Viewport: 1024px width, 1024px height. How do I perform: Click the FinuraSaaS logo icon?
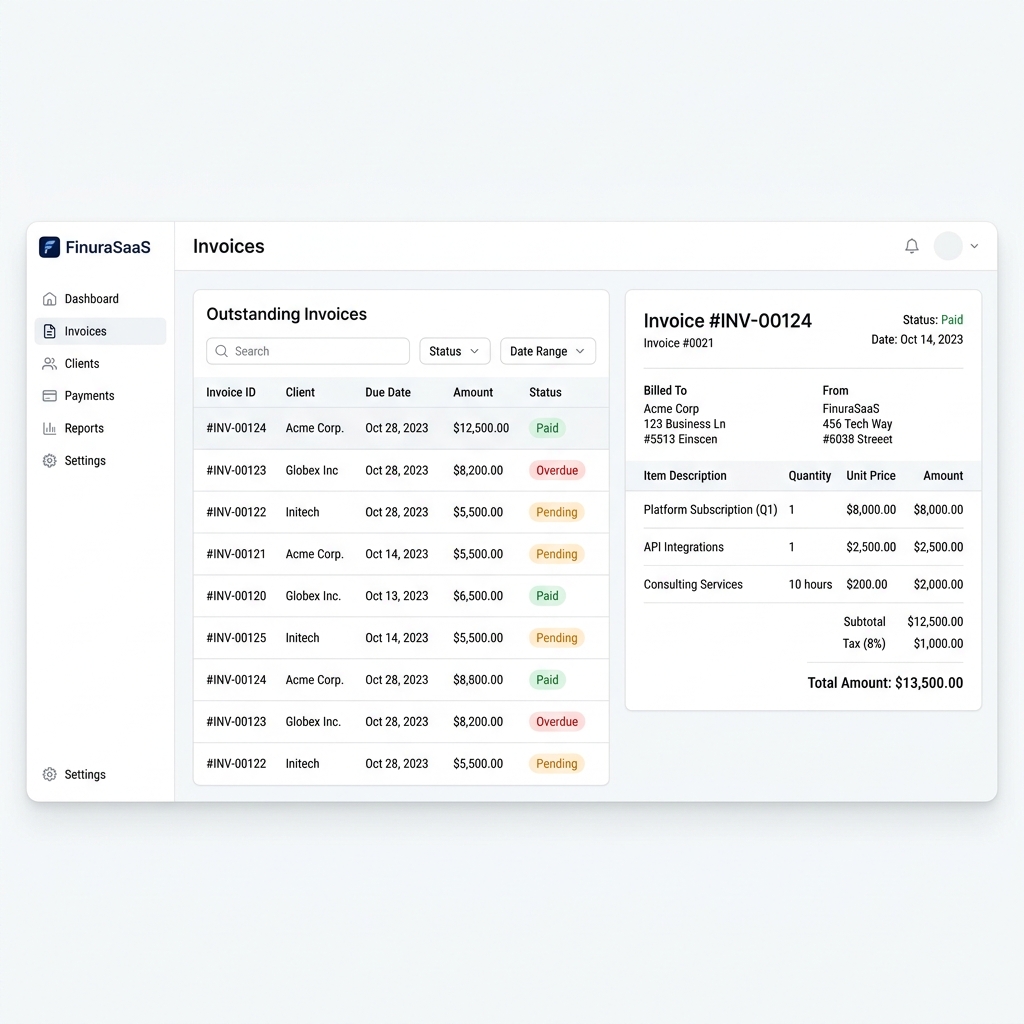(50, 247)
